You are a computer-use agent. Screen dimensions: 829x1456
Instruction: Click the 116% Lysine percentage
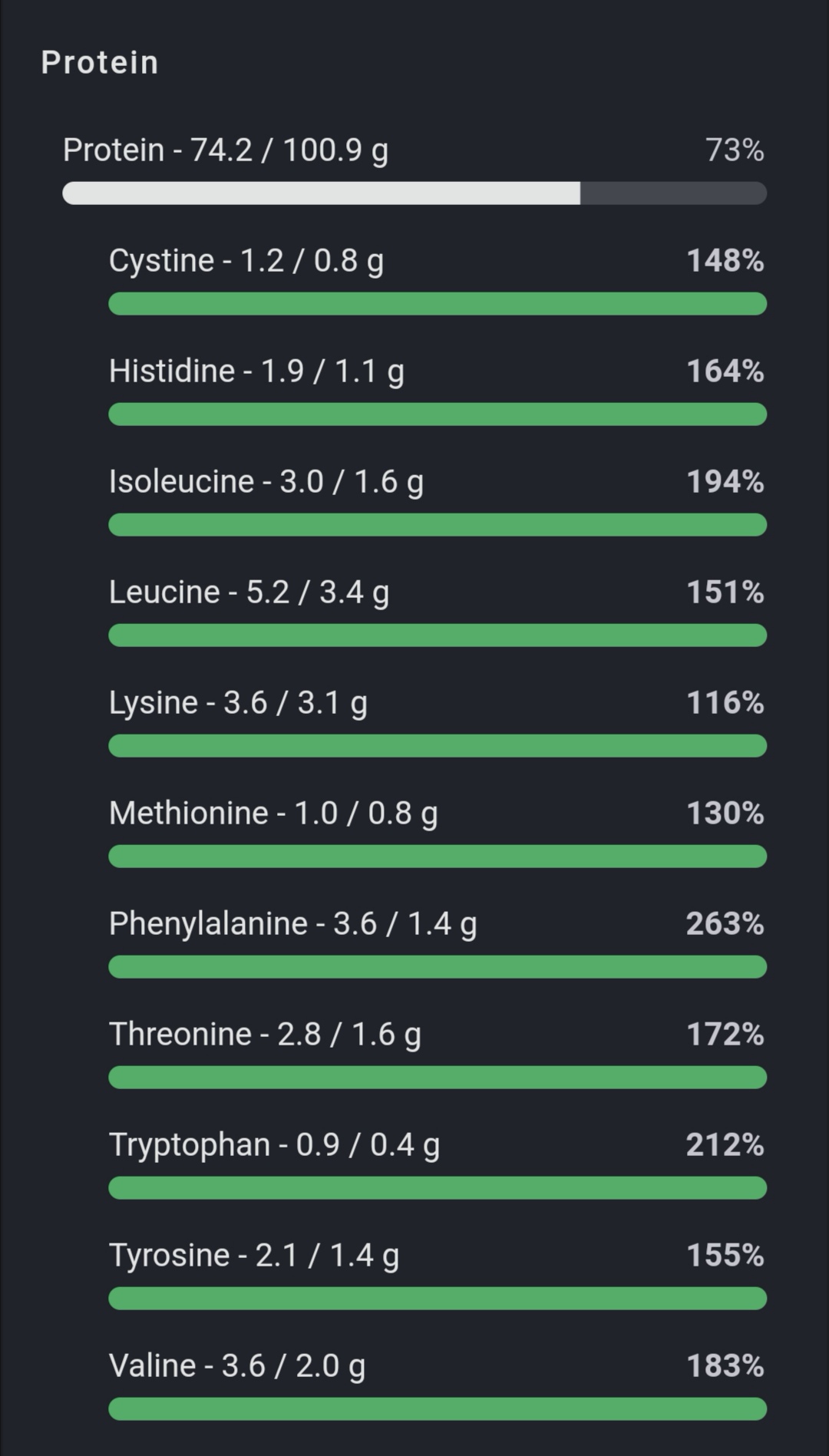click(725, 702)
